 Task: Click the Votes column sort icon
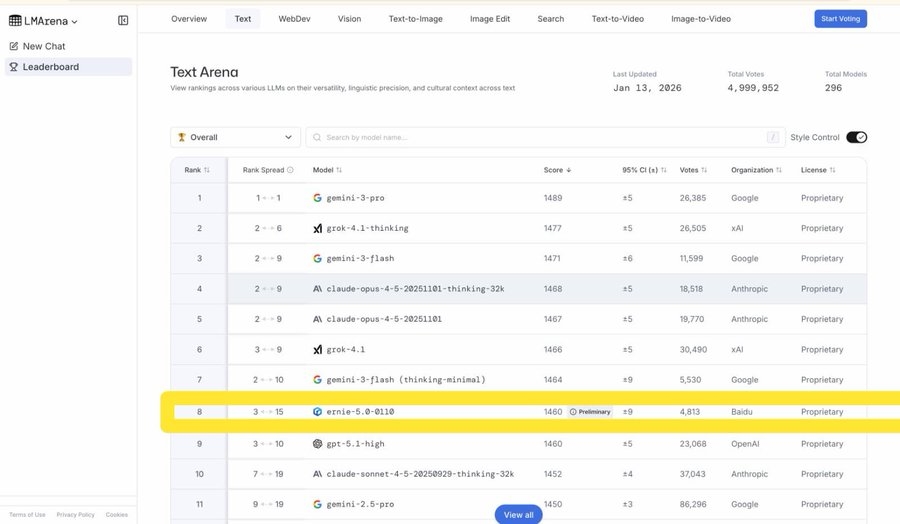click(705, 170)
